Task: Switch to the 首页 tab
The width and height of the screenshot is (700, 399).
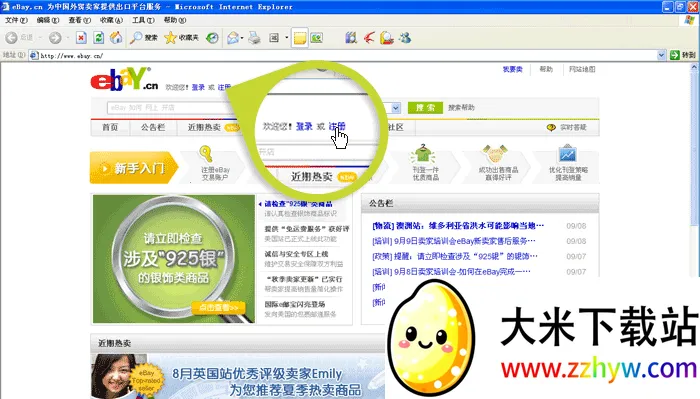Action: pyautogui.click(x=110, y=128)
